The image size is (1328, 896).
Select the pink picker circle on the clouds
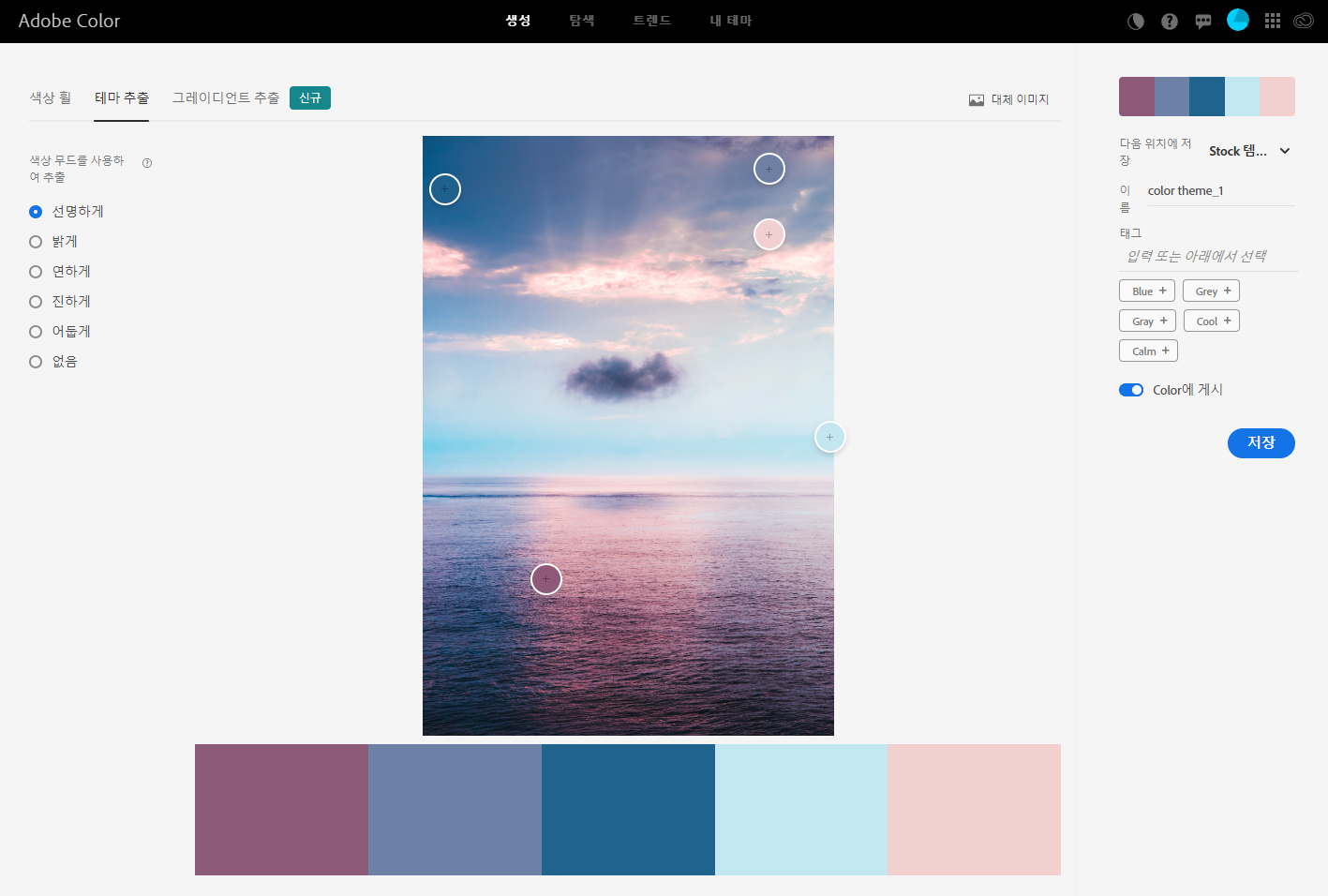tap(769, 234)
